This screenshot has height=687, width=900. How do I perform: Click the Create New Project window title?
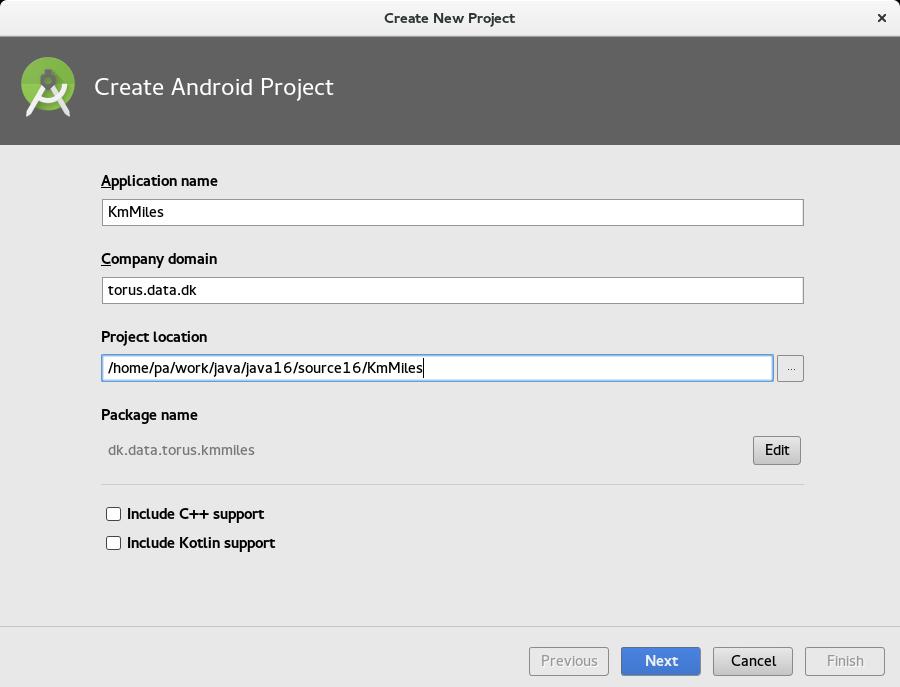pos(449,18)
